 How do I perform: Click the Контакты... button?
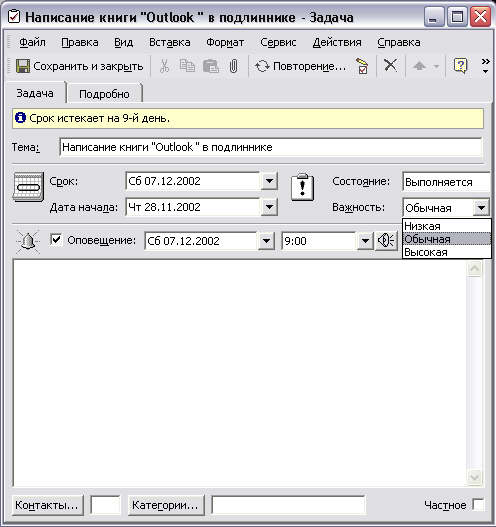pos(47,505)
